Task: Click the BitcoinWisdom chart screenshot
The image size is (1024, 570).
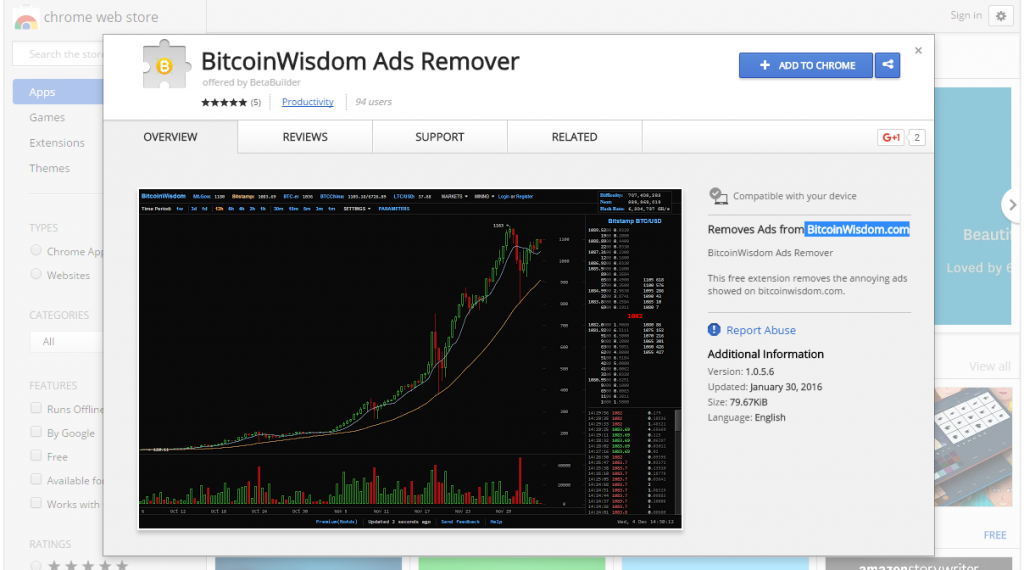Action: [x=410, y=358]
